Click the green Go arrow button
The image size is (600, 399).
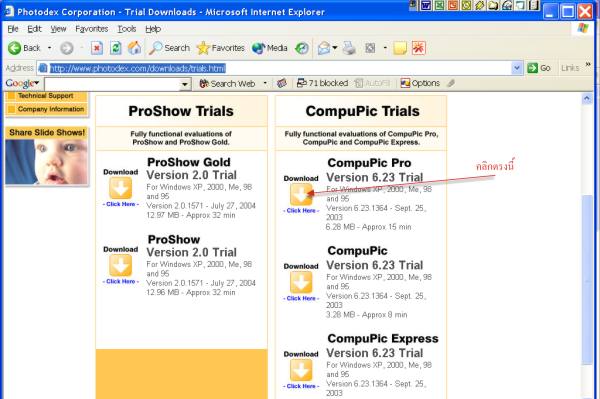539,68
